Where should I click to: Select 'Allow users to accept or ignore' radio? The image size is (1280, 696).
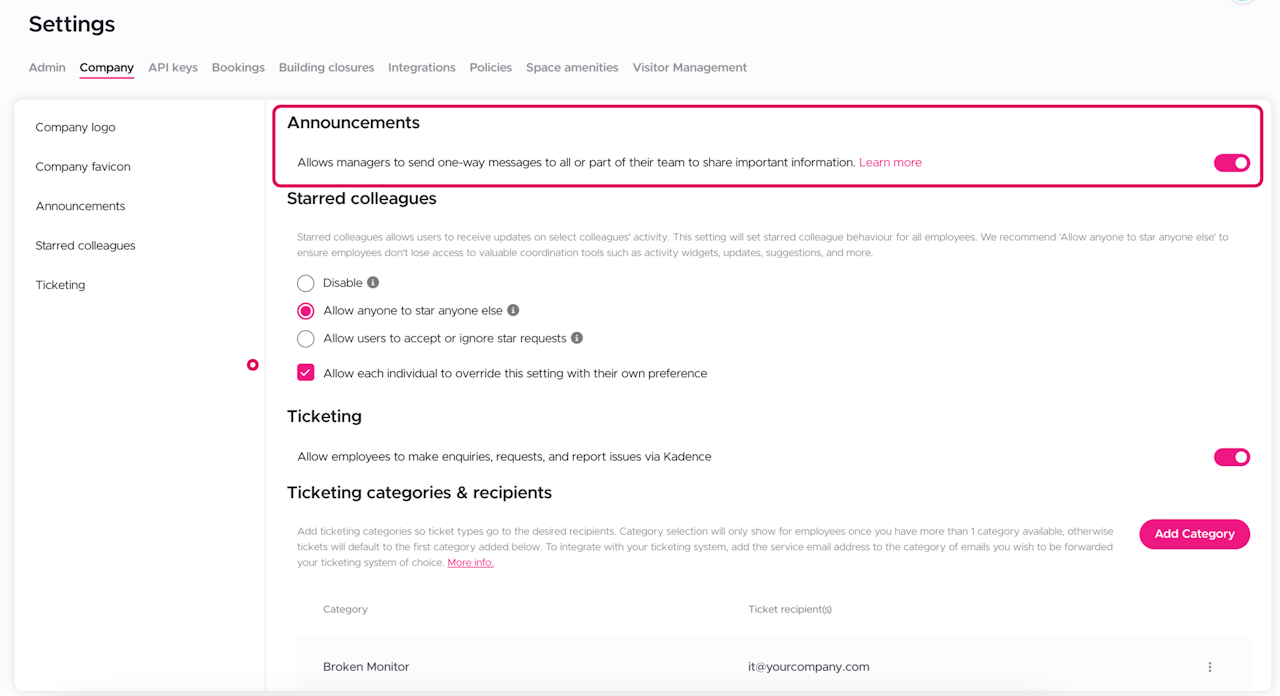pyautogui.click(x=306, y=339)
